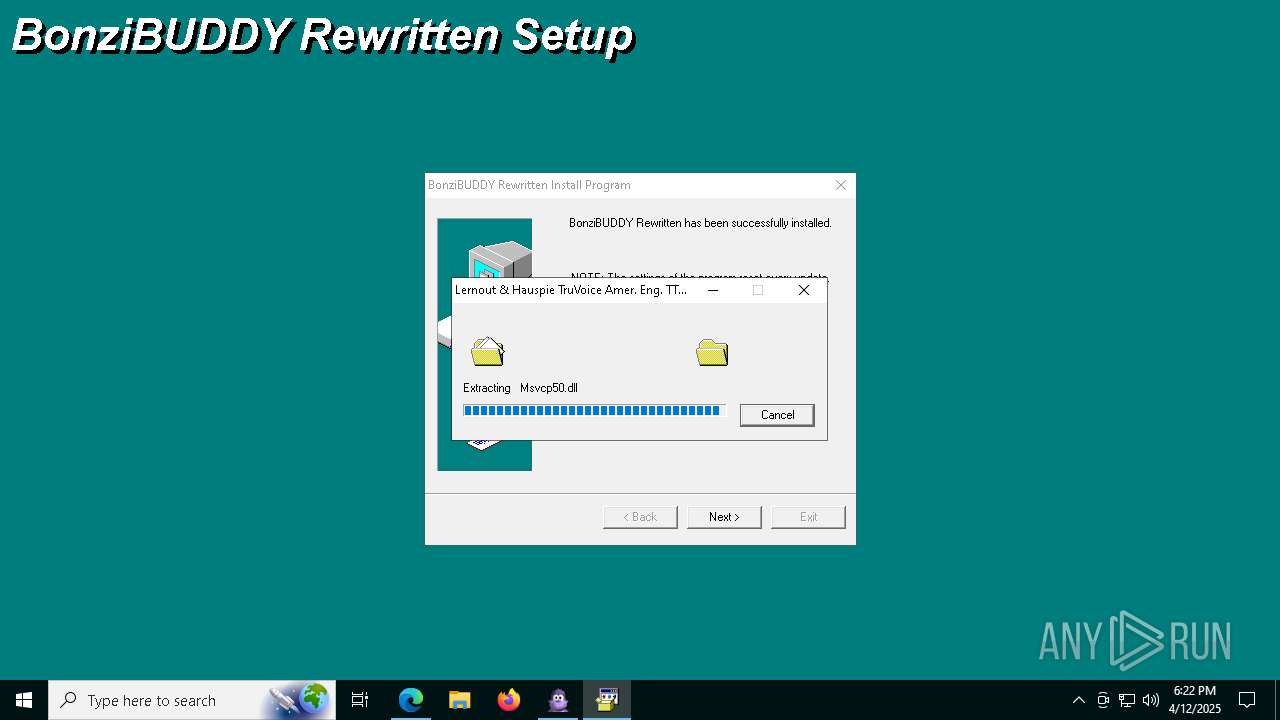1280x720 pixels.
Task: Click the disabled Back button
Action: click(x=640, y=517)
